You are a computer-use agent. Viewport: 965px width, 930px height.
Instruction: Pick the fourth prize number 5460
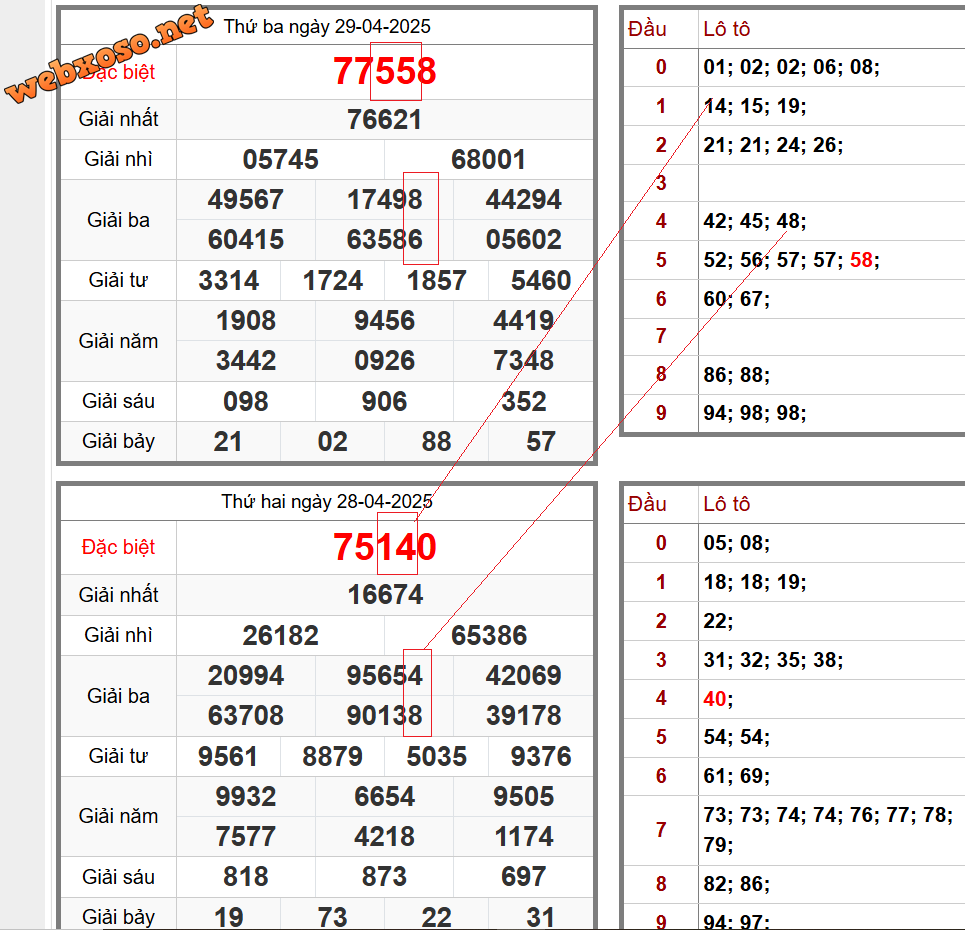[x=541, y=281]
